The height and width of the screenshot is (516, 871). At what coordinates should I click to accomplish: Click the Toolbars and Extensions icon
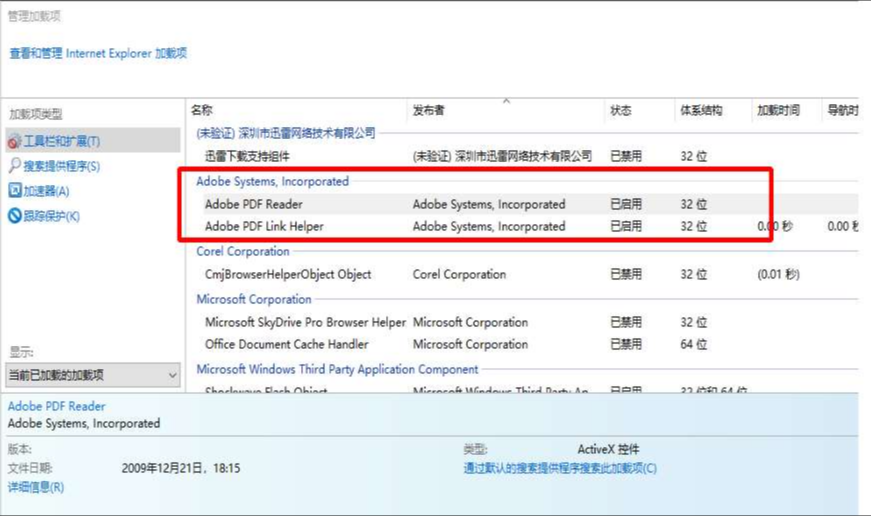(x=14, y=142)
